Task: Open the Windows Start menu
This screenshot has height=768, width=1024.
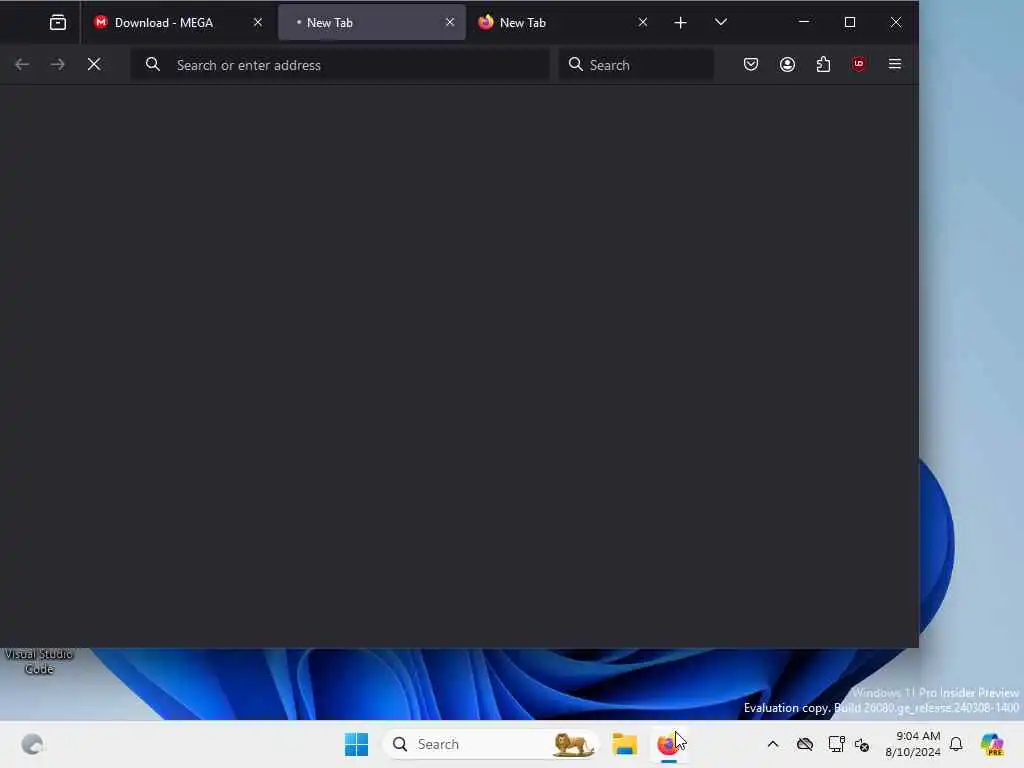Action: point(357,744)
